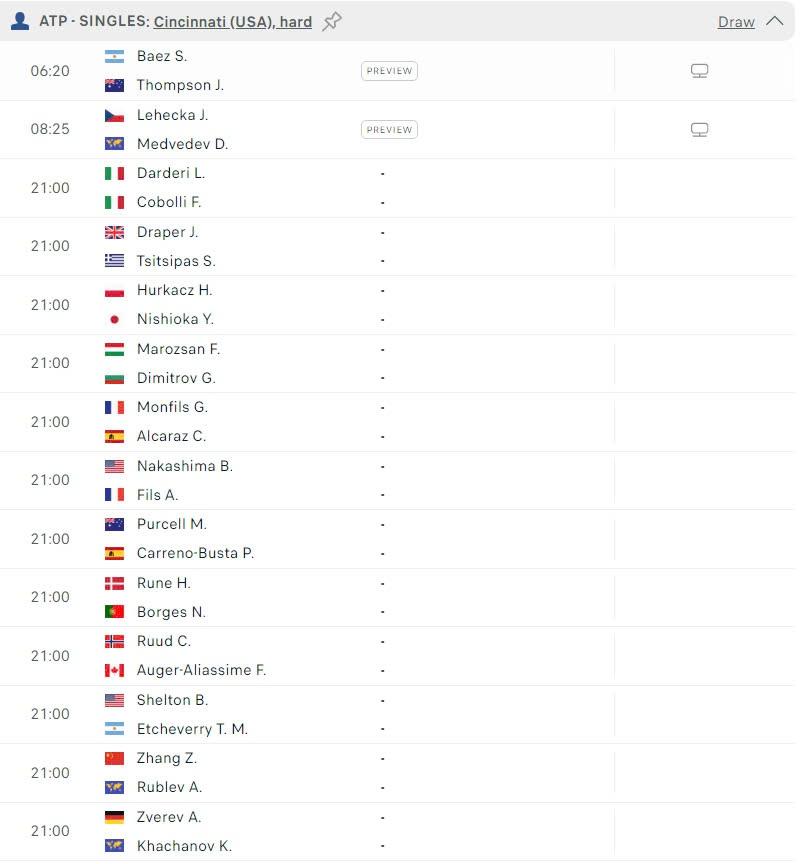804x864 pixels.
Task: Click Canada flag beside Auger-Aliassime F.
Action: (x=115, y=670)
